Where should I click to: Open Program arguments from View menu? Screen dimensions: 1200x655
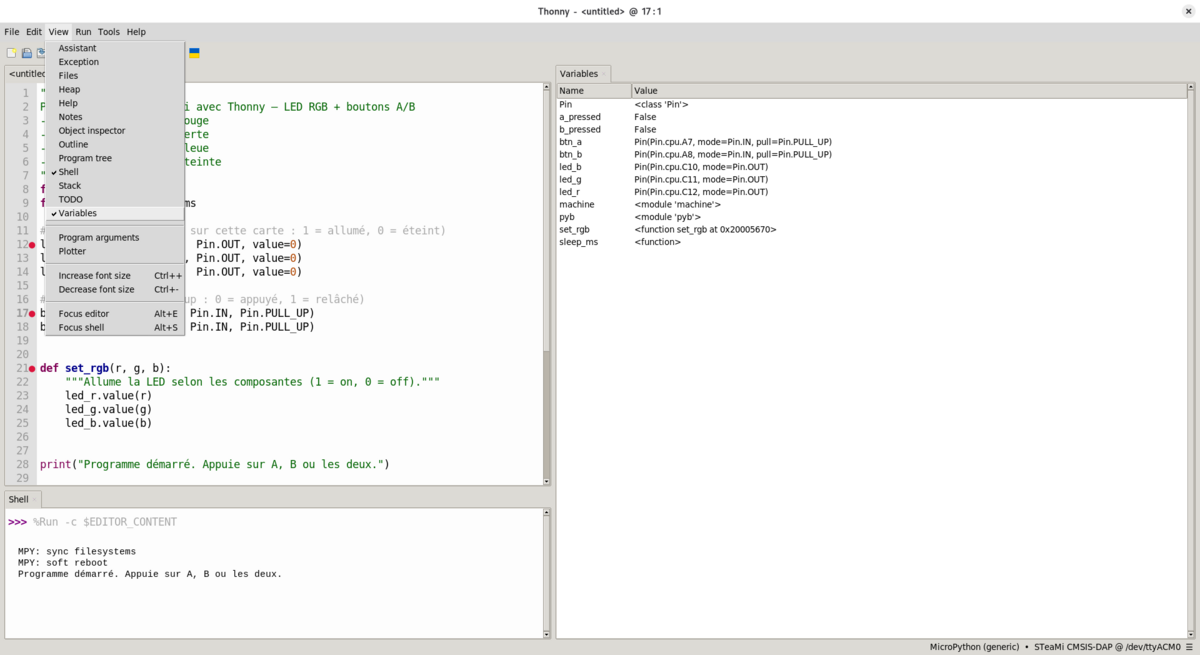point(115,238)
